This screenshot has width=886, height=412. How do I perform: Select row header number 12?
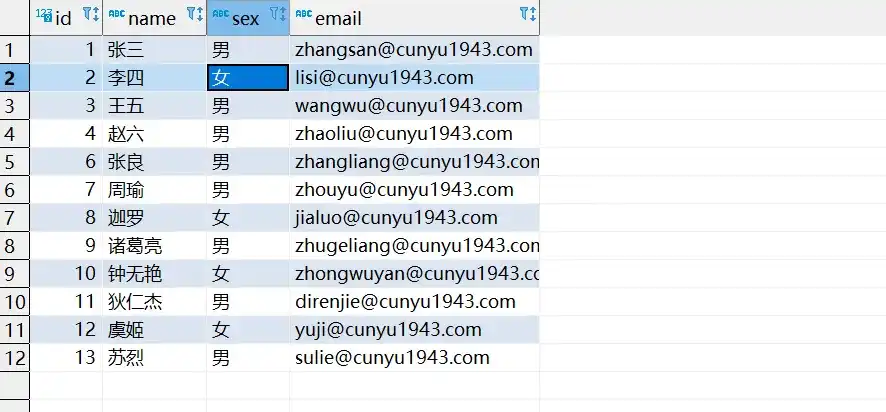tap(15, 357)
